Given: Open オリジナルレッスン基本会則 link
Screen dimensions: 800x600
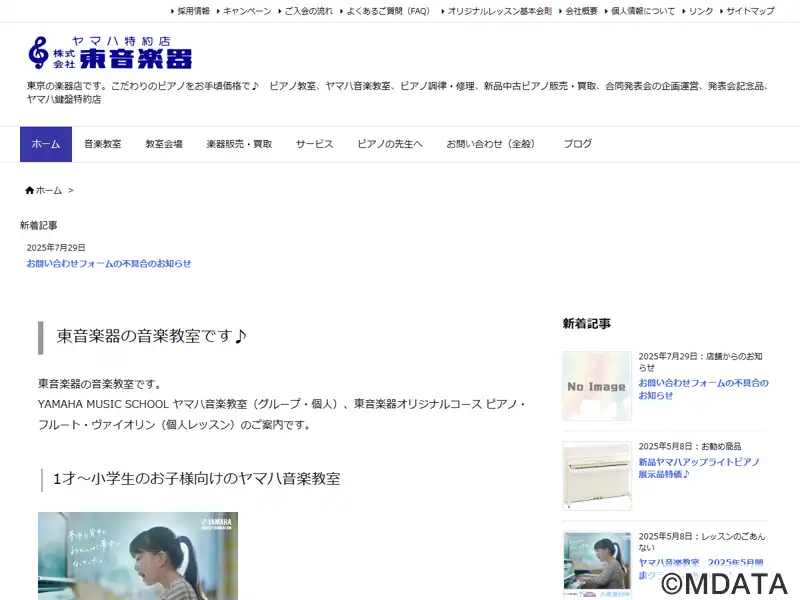Looking at the screenshot, I should point(499,11).
